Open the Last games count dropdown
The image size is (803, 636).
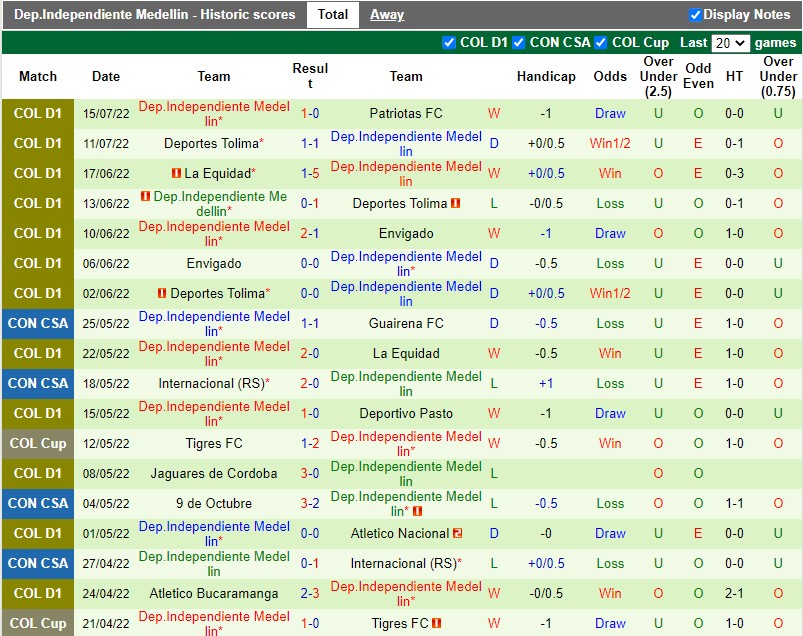tap(731, 43)
